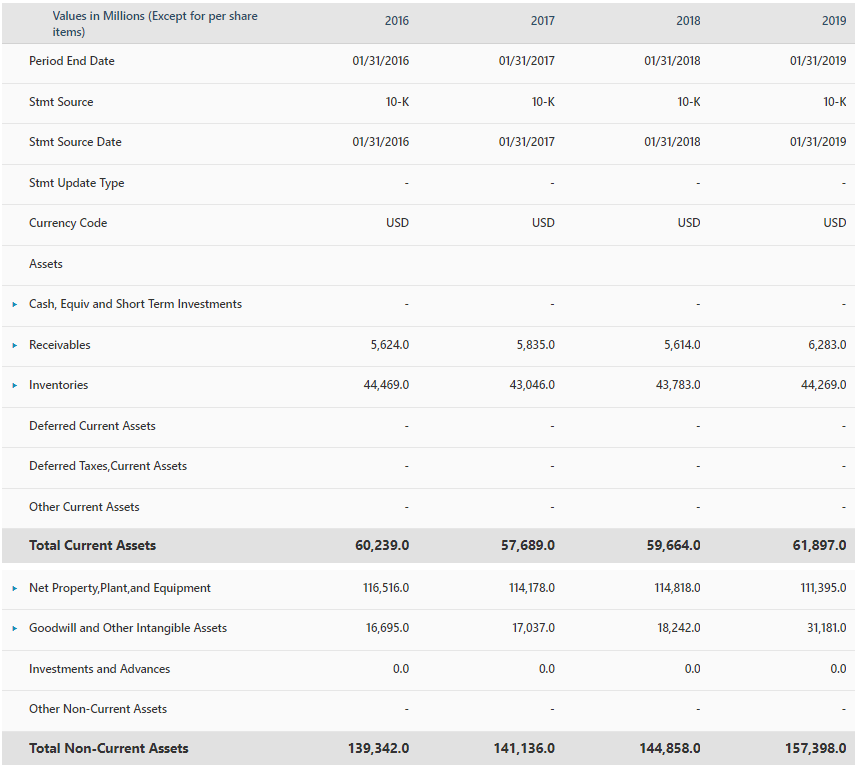Click the Stmt Source row label
855x767 pixels.
[59, 101]
